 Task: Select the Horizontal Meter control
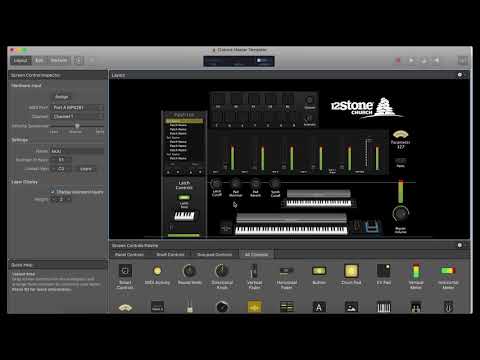(x=448, y=276)
